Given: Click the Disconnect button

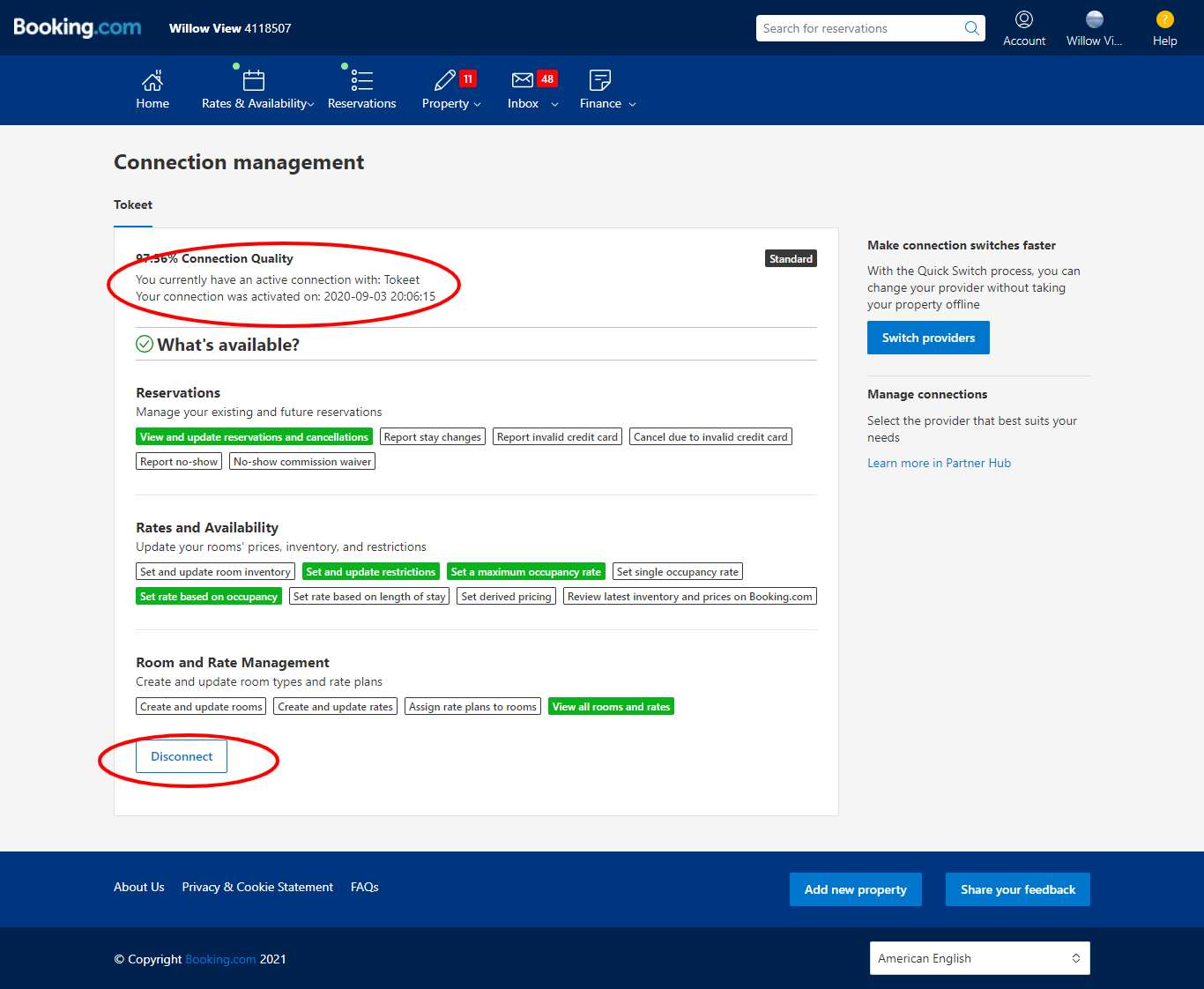Looking at the screenshot, I should 182,756.
